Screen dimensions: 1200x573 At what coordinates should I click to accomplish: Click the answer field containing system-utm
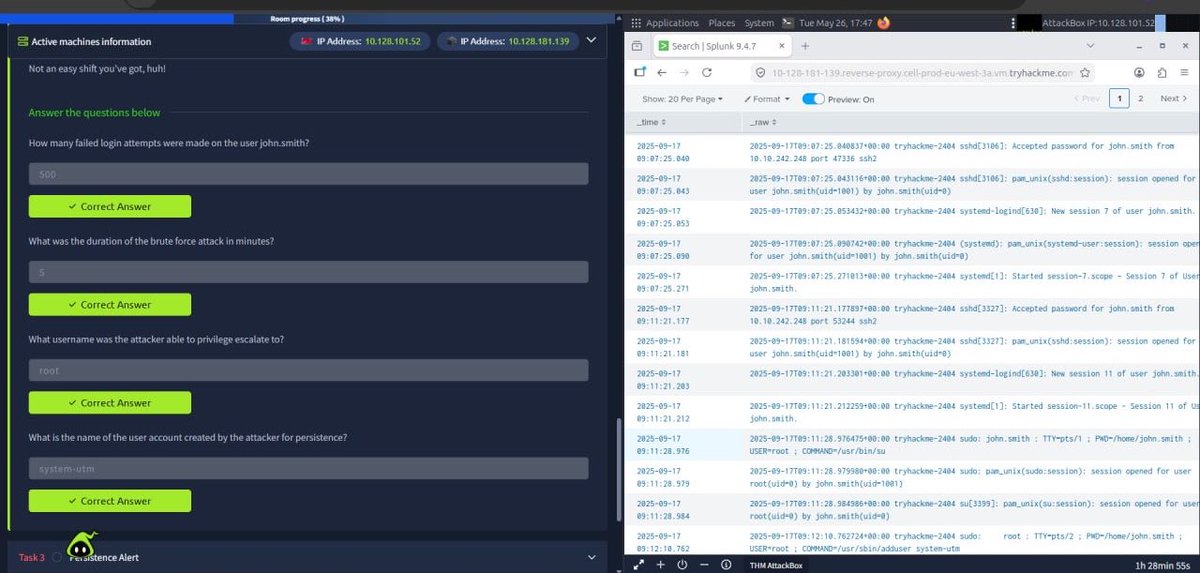tap(308, 468)
